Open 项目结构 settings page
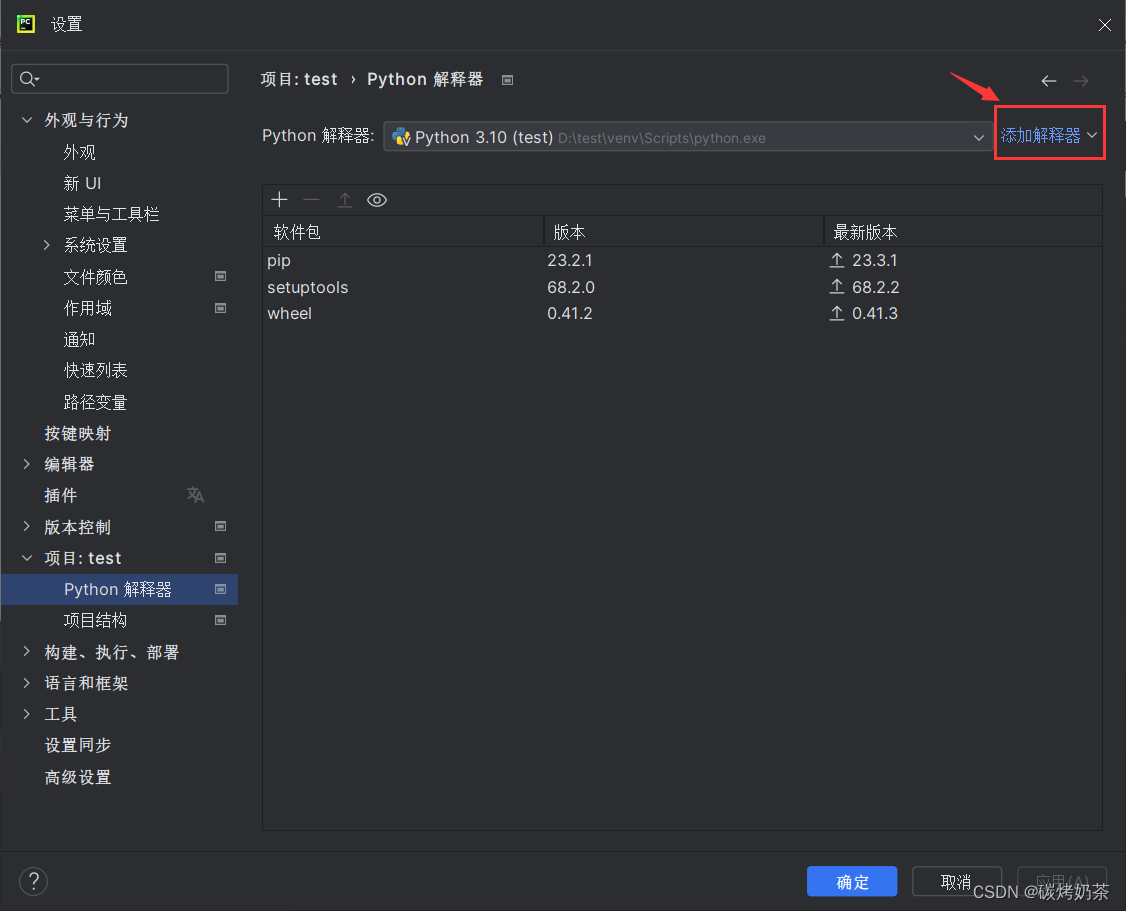Viewport: 1126px width, 911px height. pos(95,620)
